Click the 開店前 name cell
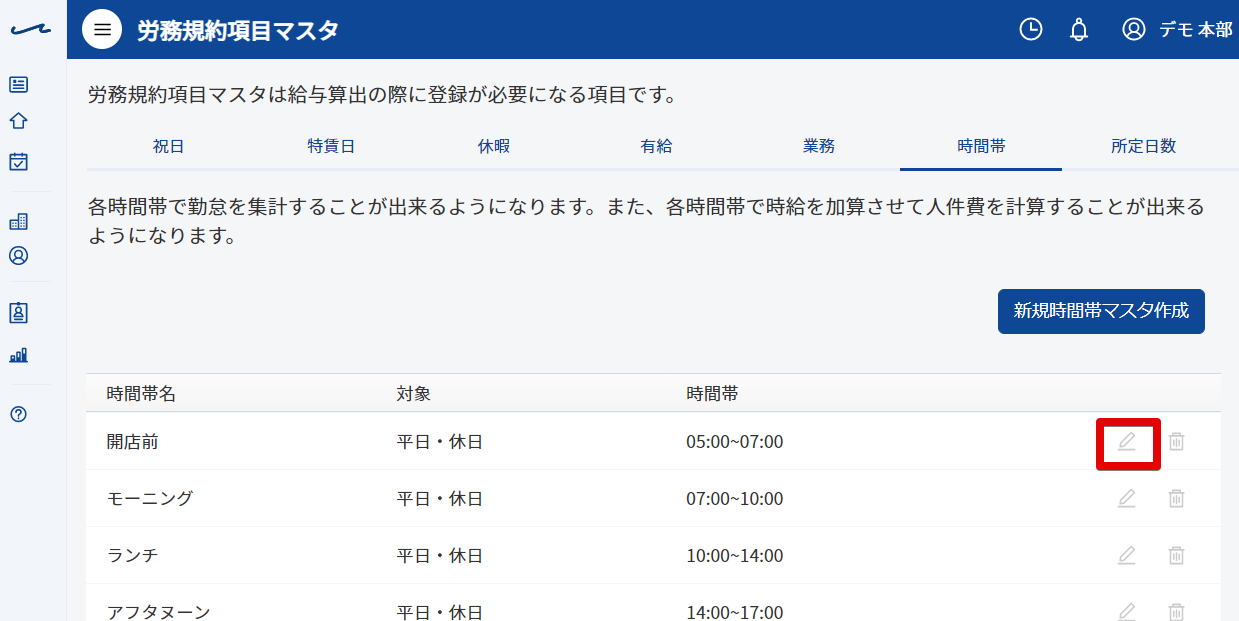Image resolution: width=1239 pixels, height=621 pixels. (133, 441)
